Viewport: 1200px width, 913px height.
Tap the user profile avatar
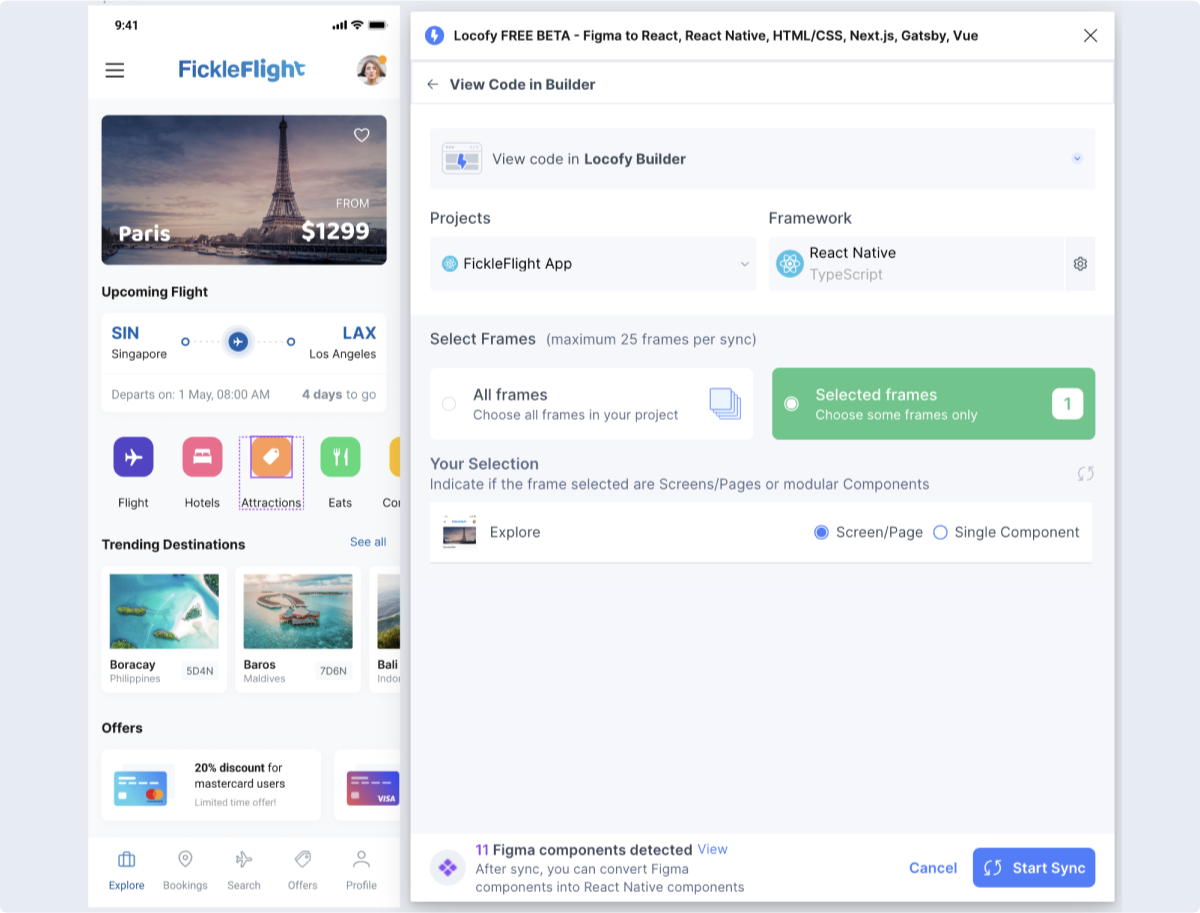(x=372, y=70)
